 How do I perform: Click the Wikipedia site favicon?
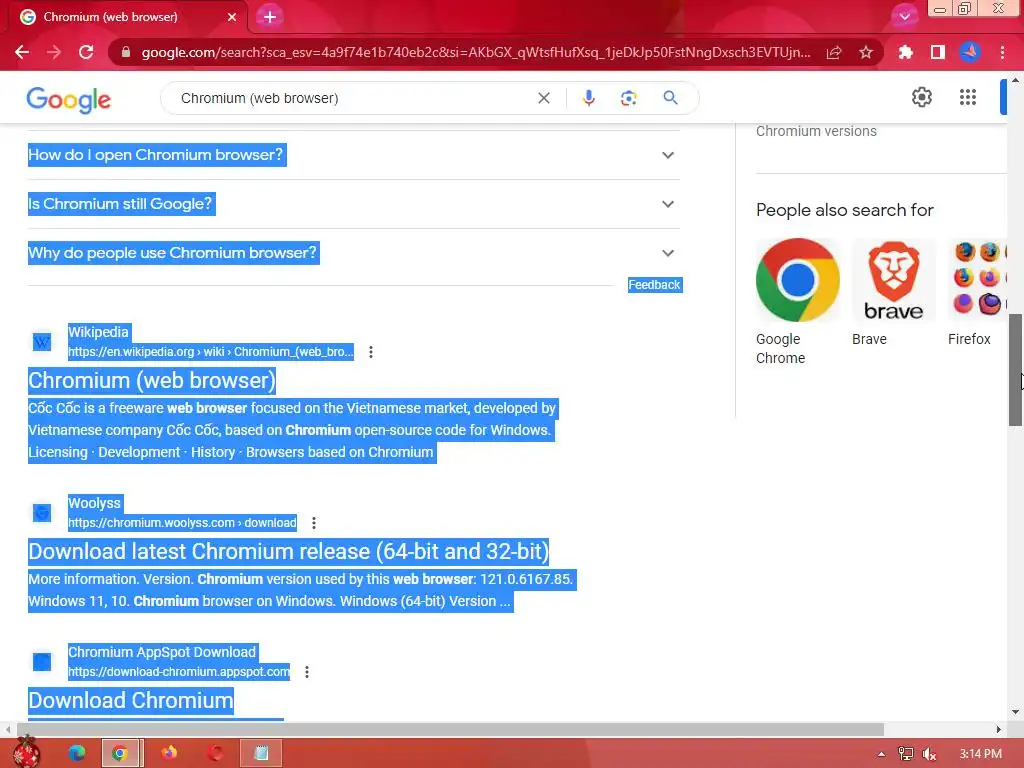42,342
